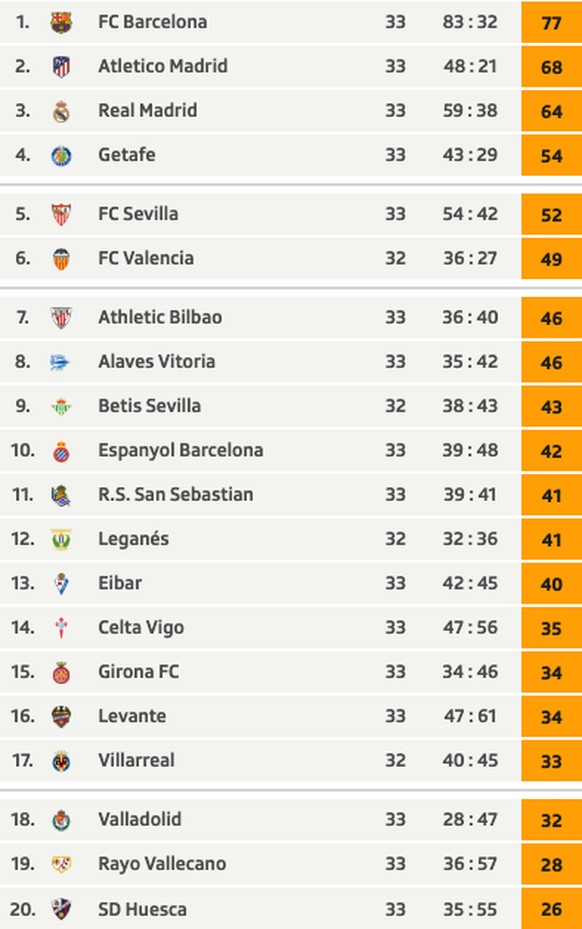This screenshot has width=582, height=929.
Task: Click Levante's 47 : 61 goal record
Action: point(470,716)
